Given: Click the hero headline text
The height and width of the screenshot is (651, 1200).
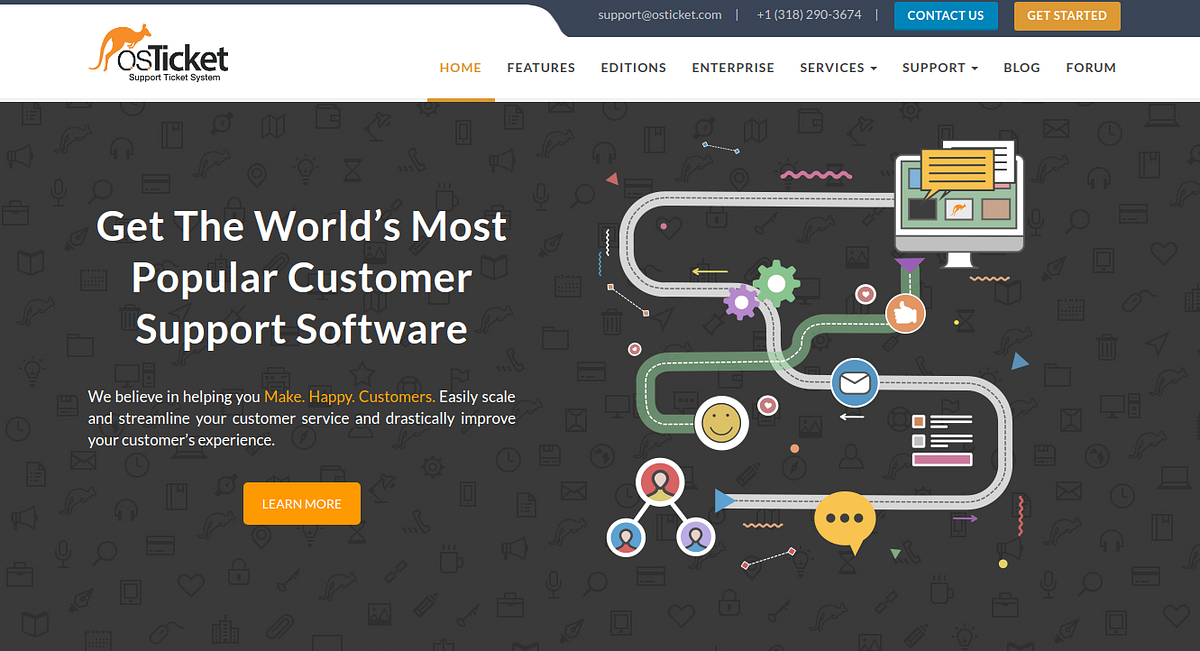Looking at the screenshot, I should coord(302,277).
